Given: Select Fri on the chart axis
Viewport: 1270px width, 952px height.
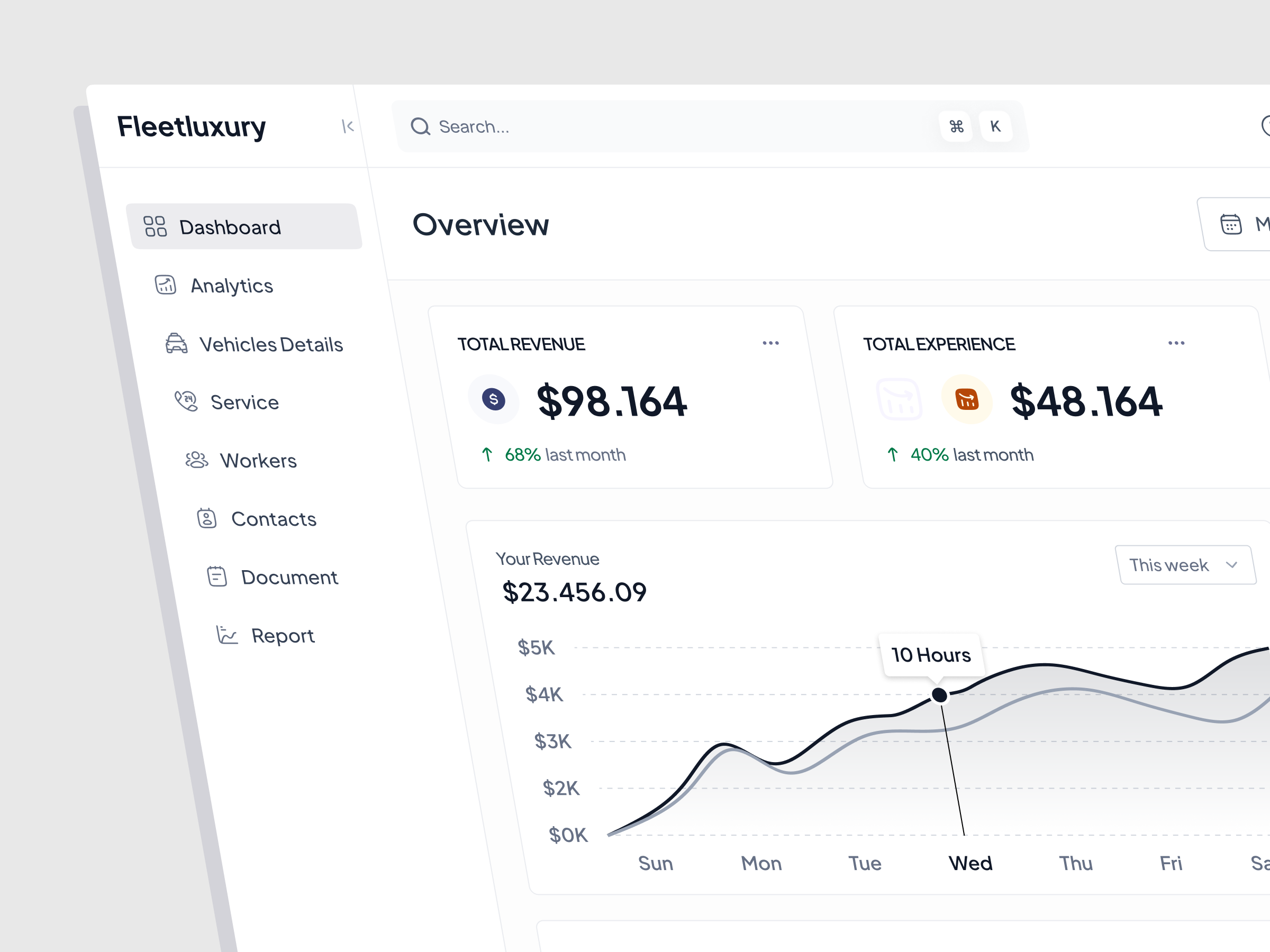Looking at the screenshot, I should pos(1171,863).
